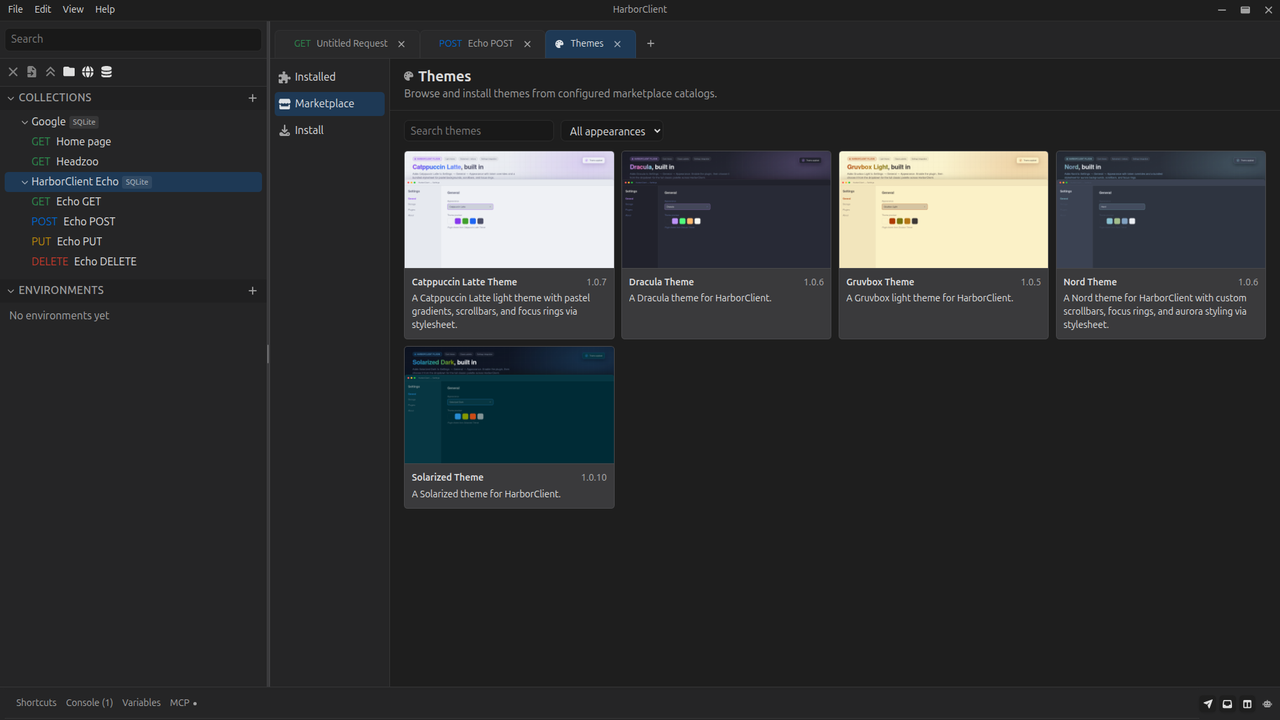
Task: Add a new environment with plus icon
Action: (x=252, y=291)
